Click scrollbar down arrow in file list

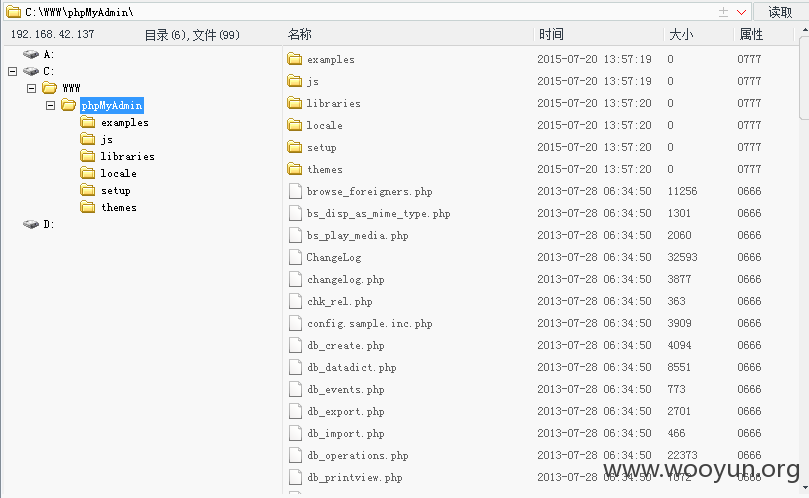[x=805, y=487]
